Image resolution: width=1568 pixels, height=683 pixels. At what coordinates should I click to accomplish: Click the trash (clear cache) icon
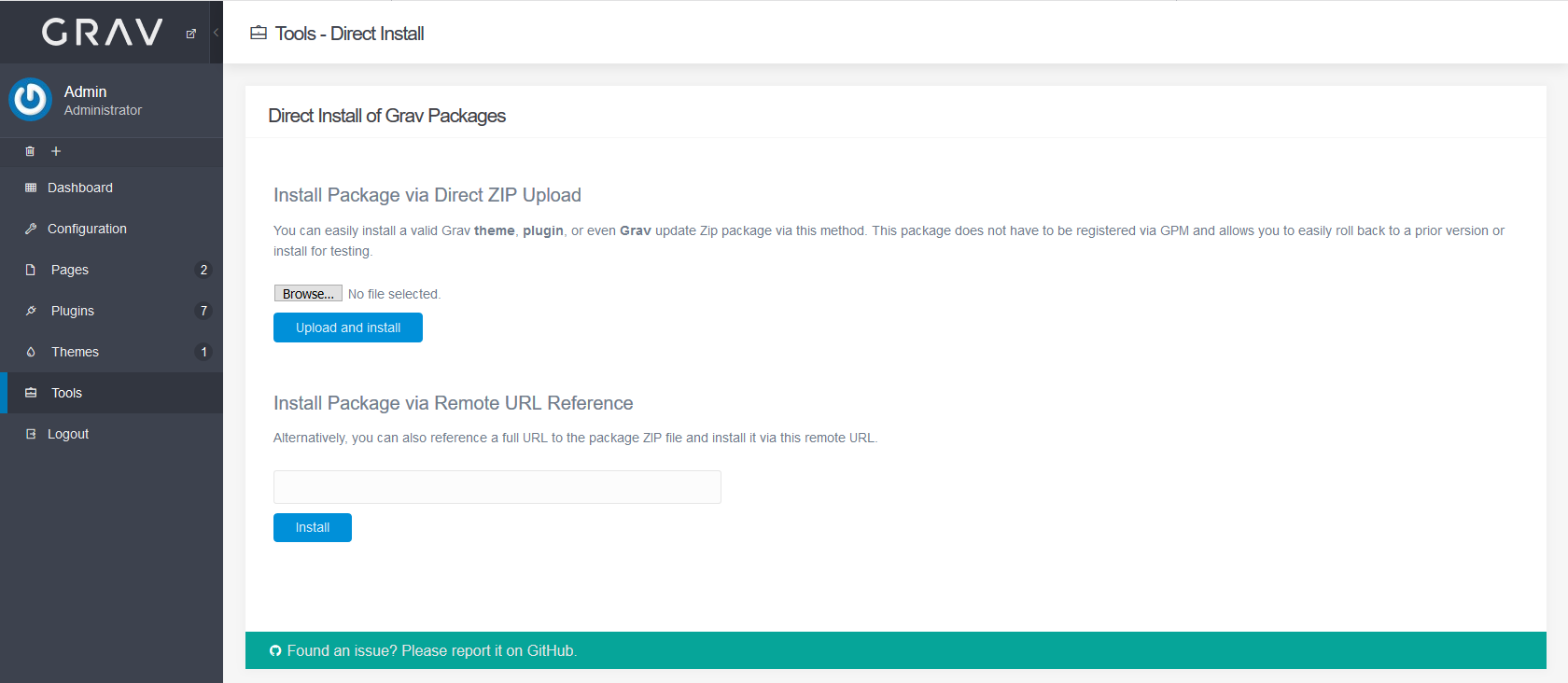click(30, 151)
